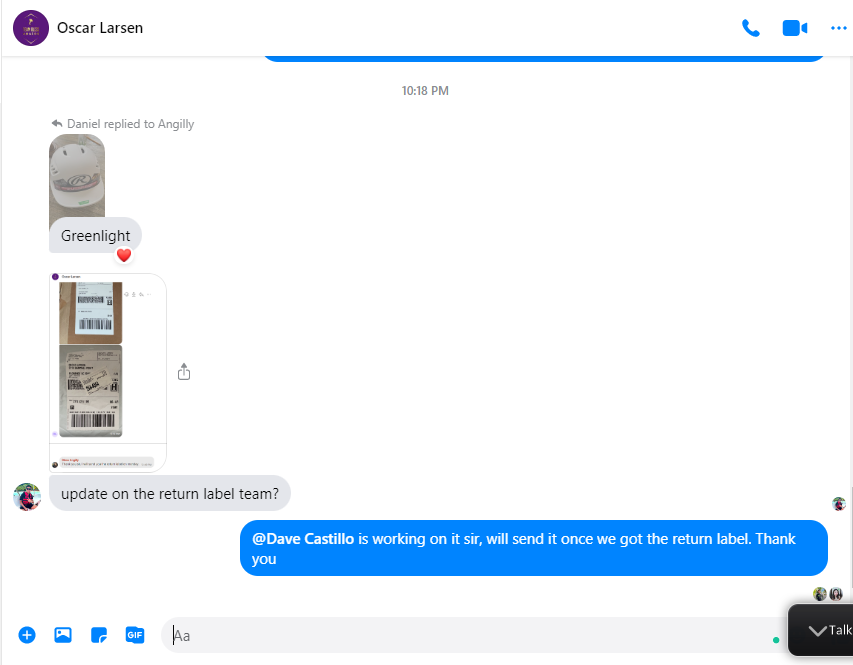Open more actions with the plus icon
This screenshot has width=853, height=665.
27,635
